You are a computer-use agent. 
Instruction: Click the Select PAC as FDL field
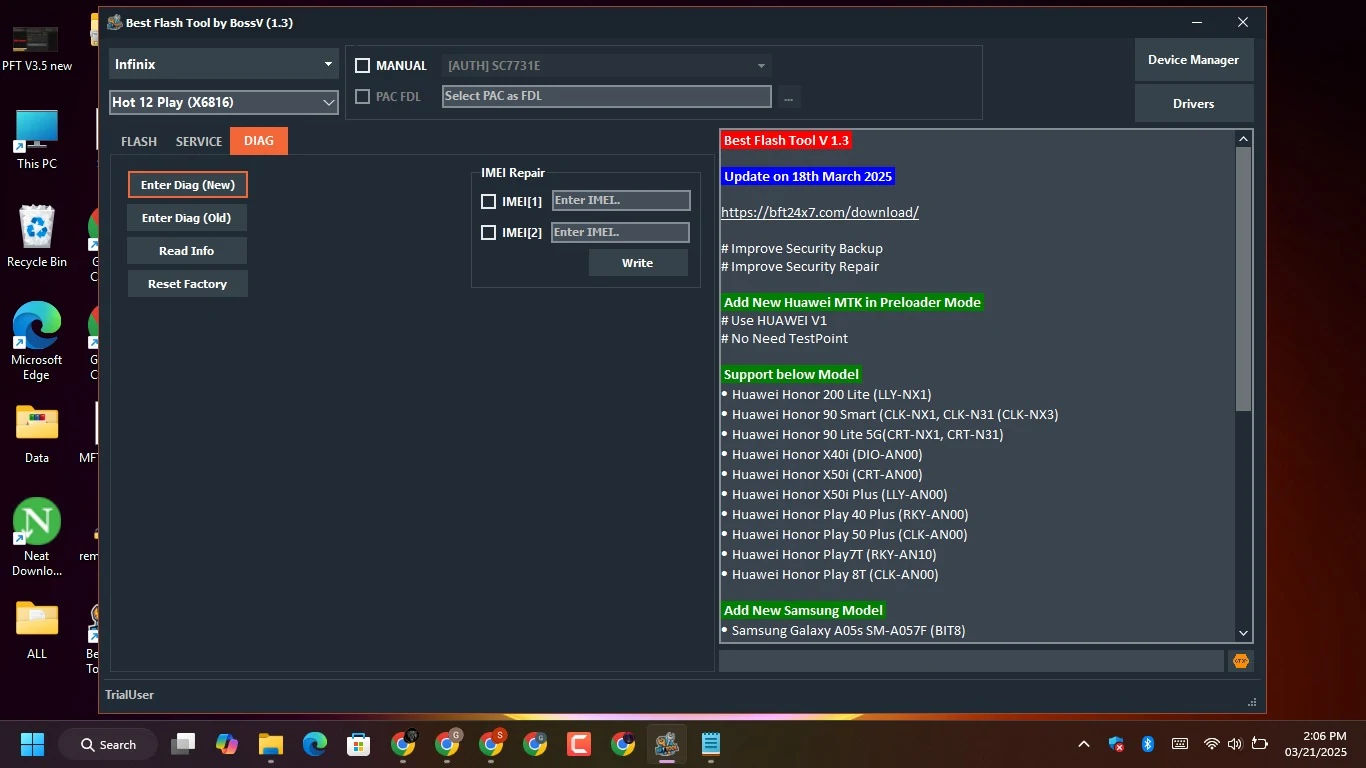[x=607, y=97]
